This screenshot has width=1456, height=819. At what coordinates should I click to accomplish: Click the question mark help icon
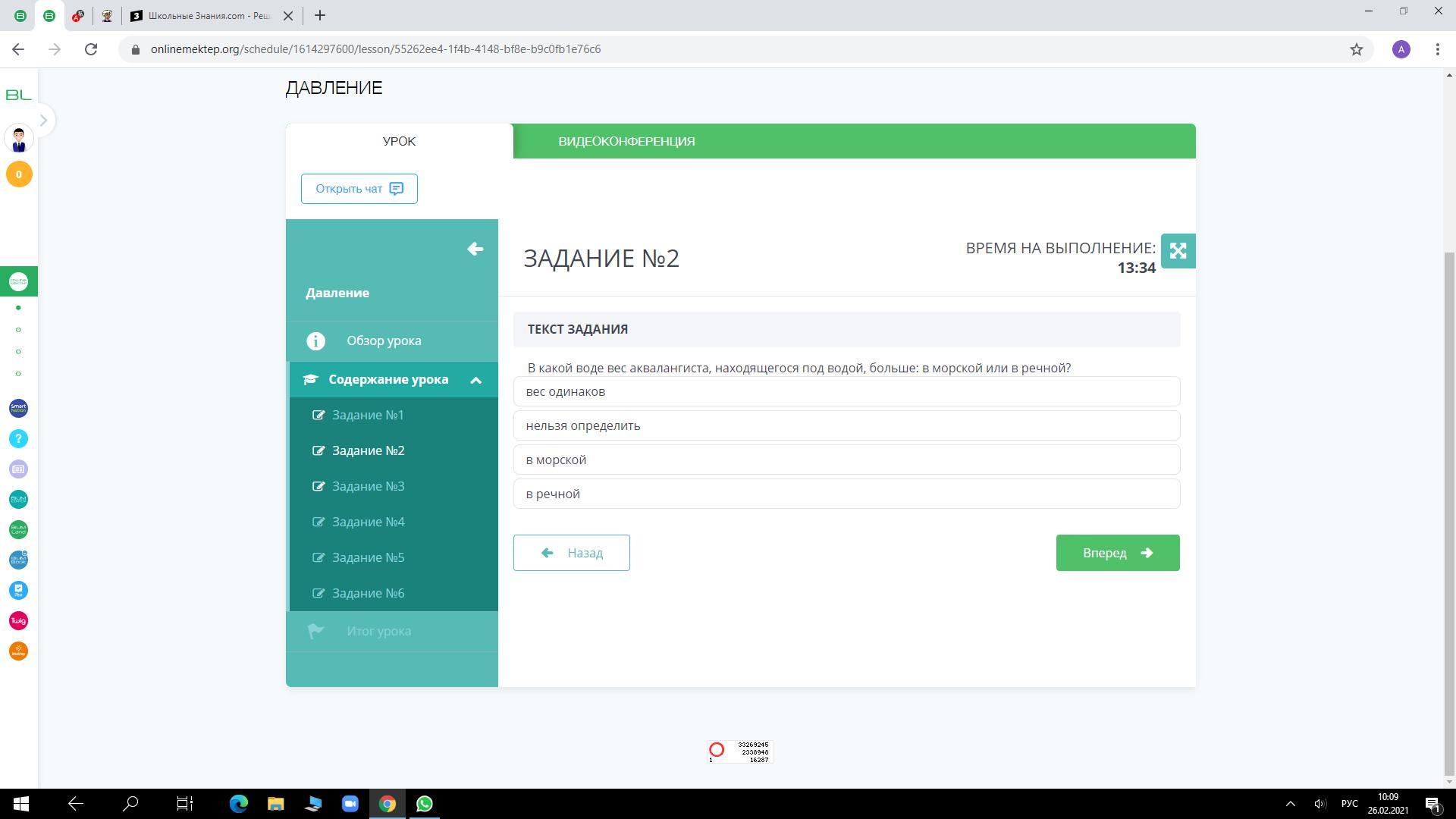coord(18,439)
